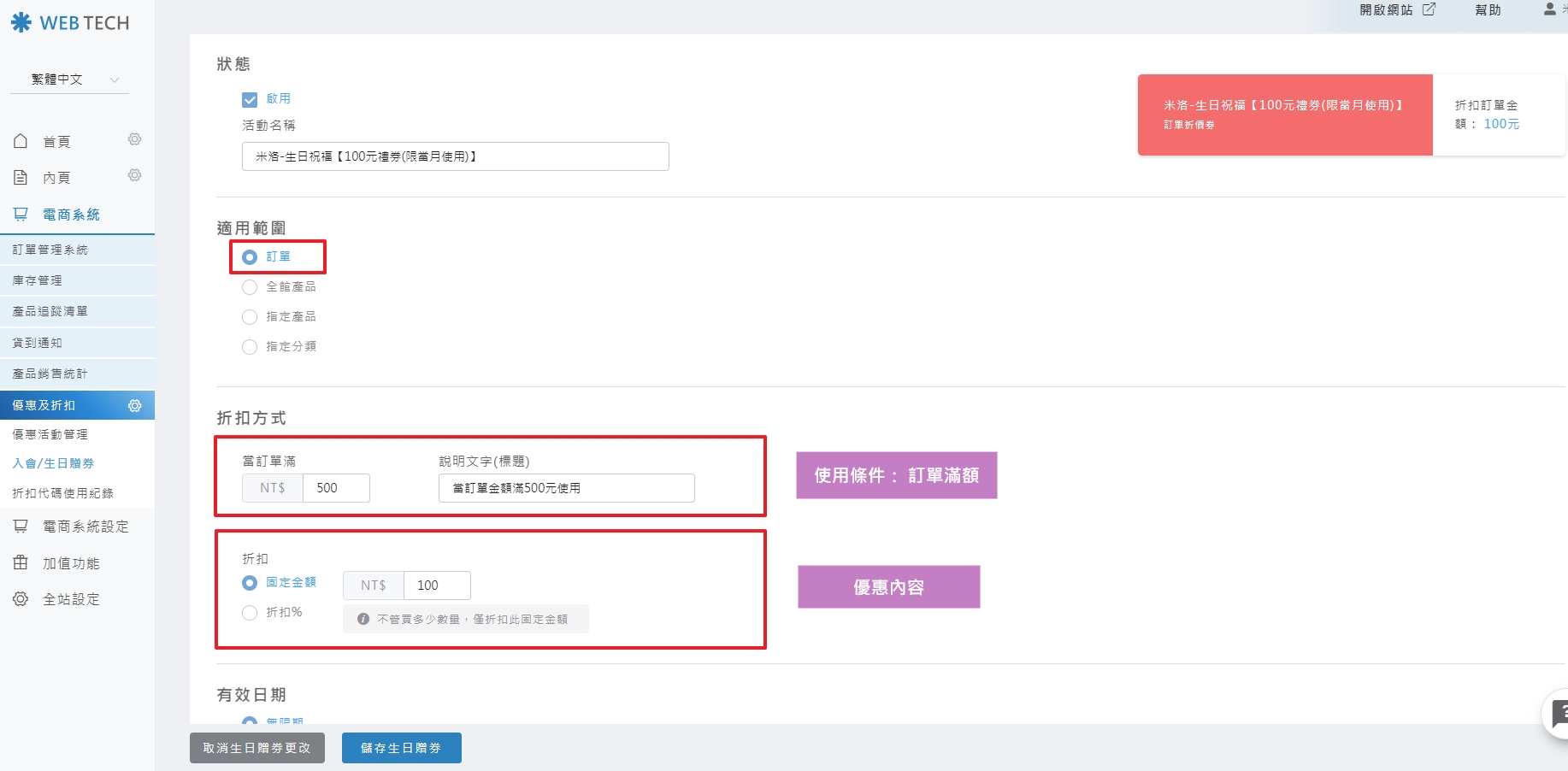Image resolution: width=1568 pixels, height=771 pixels.
Task: Click the red coupon preview card
Action: (1284, 115)
